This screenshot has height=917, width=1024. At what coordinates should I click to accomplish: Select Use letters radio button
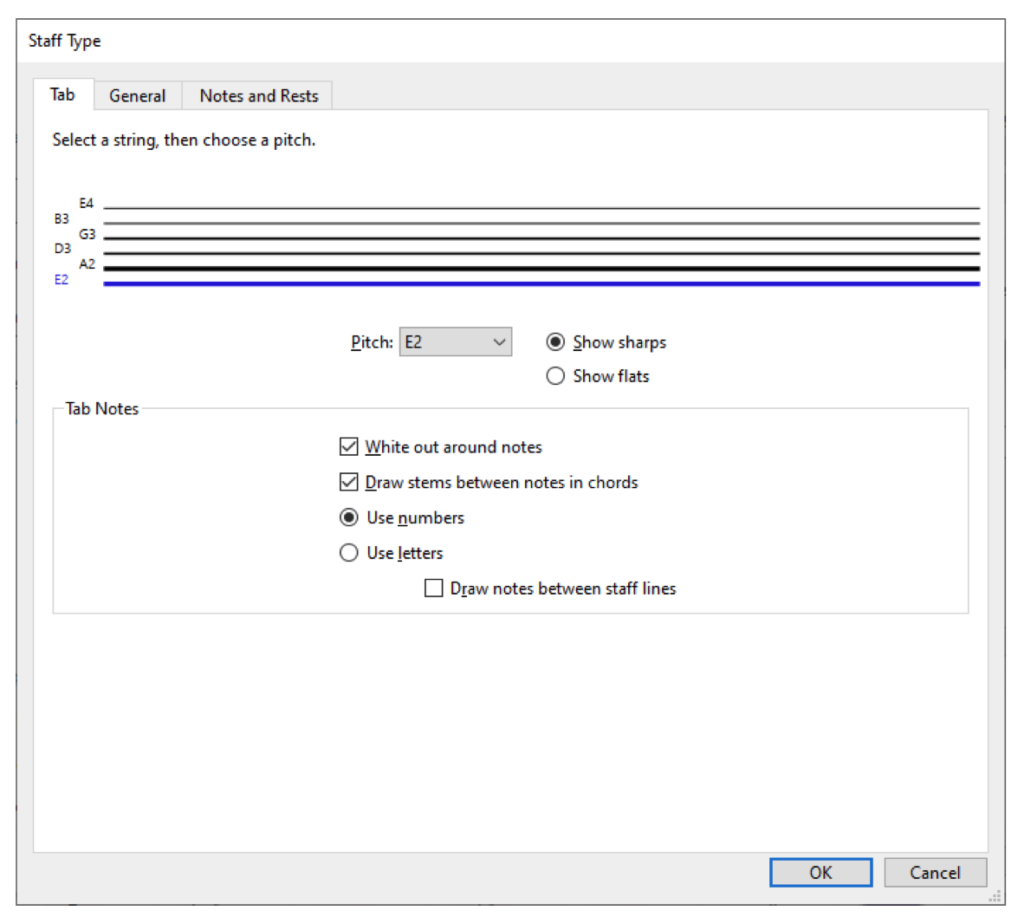(349, 553)
